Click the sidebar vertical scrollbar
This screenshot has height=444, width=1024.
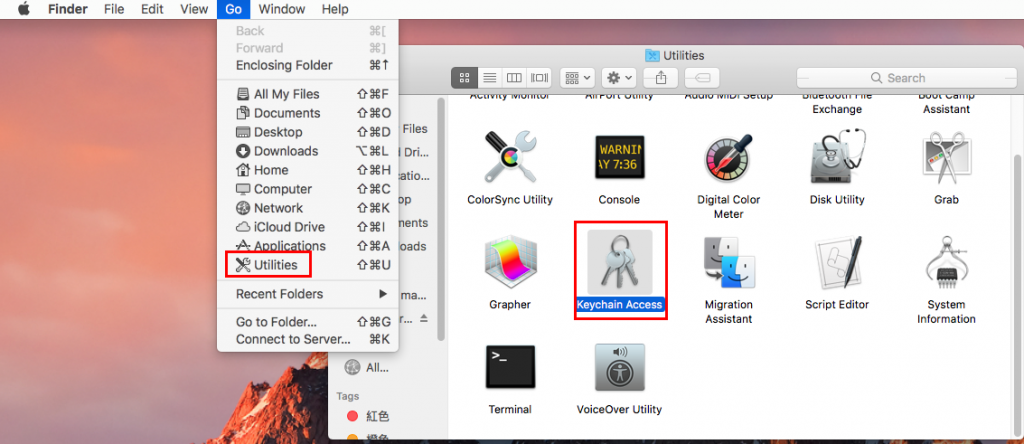click(x=442, y=219)
